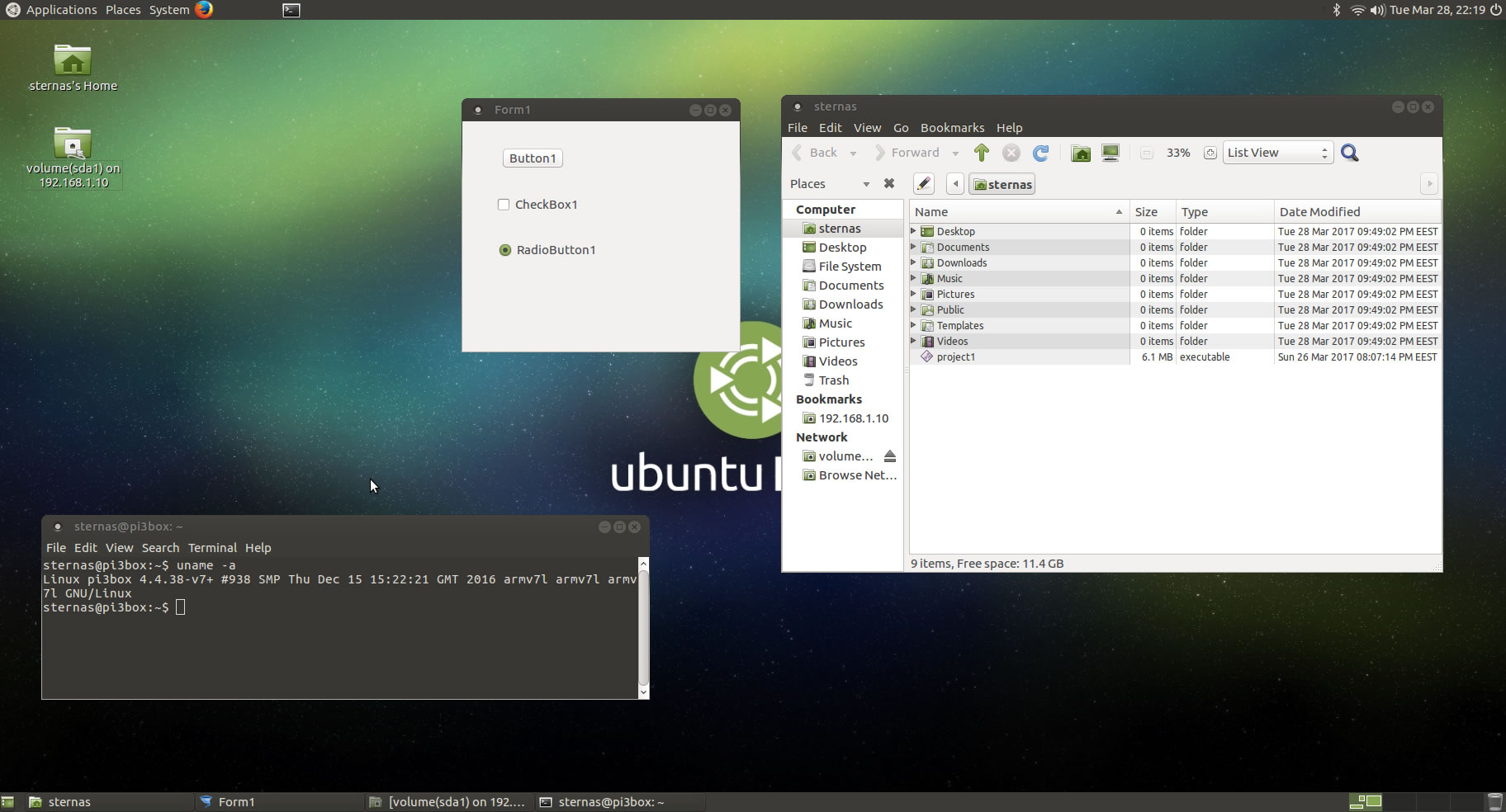Open Videos in the Places sidebar

830,361
